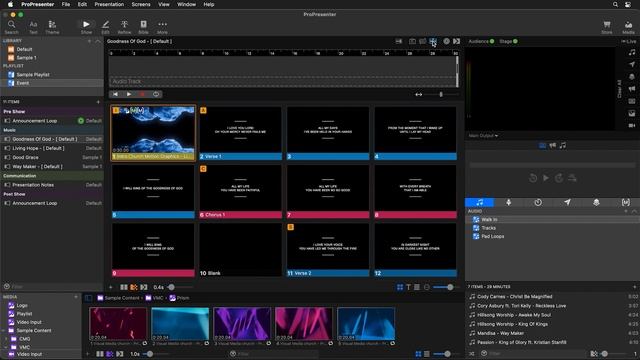Switch to the Stage microphone tab
Screen dimensions: 640x360
click(509, 202)
